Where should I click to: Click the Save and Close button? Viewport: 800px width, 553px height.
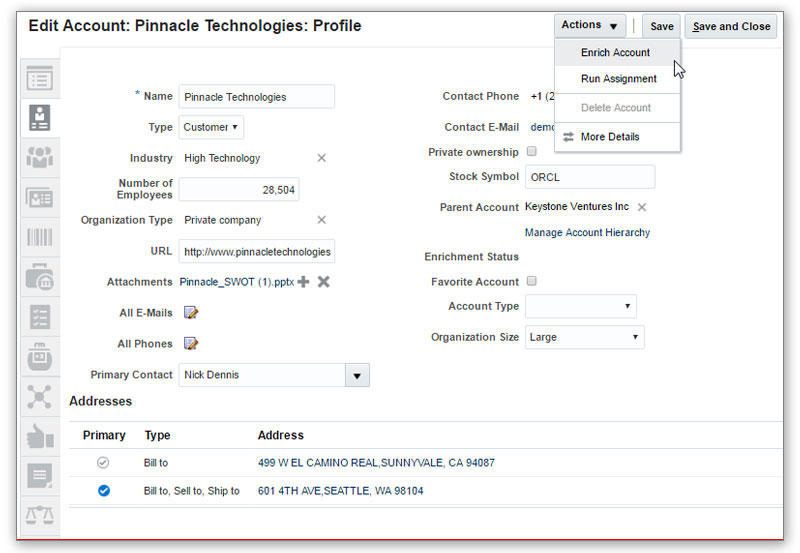click(731, 26)
